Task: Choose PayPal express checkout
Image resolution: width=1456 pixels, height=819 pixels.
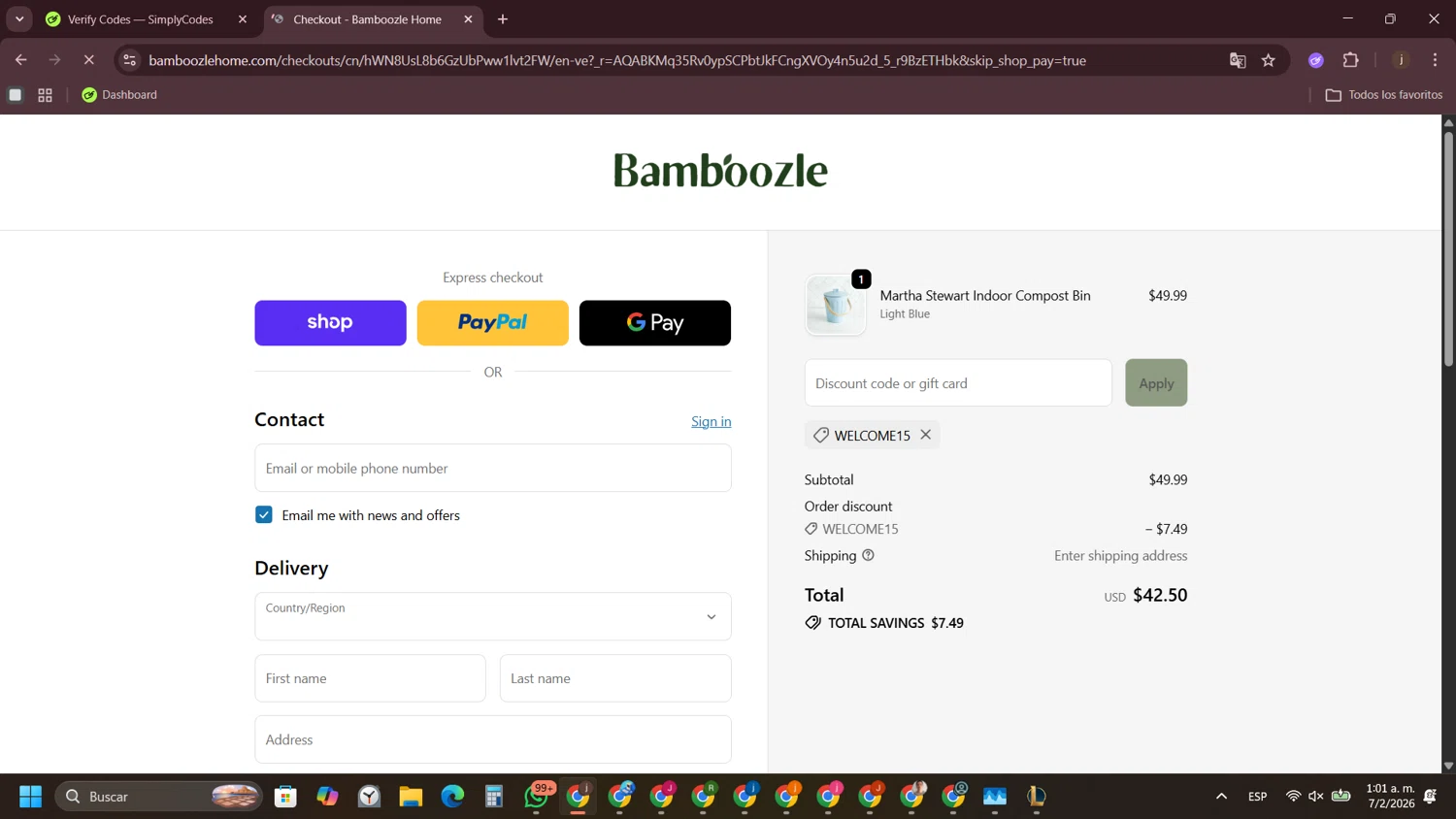Action: 493,323
